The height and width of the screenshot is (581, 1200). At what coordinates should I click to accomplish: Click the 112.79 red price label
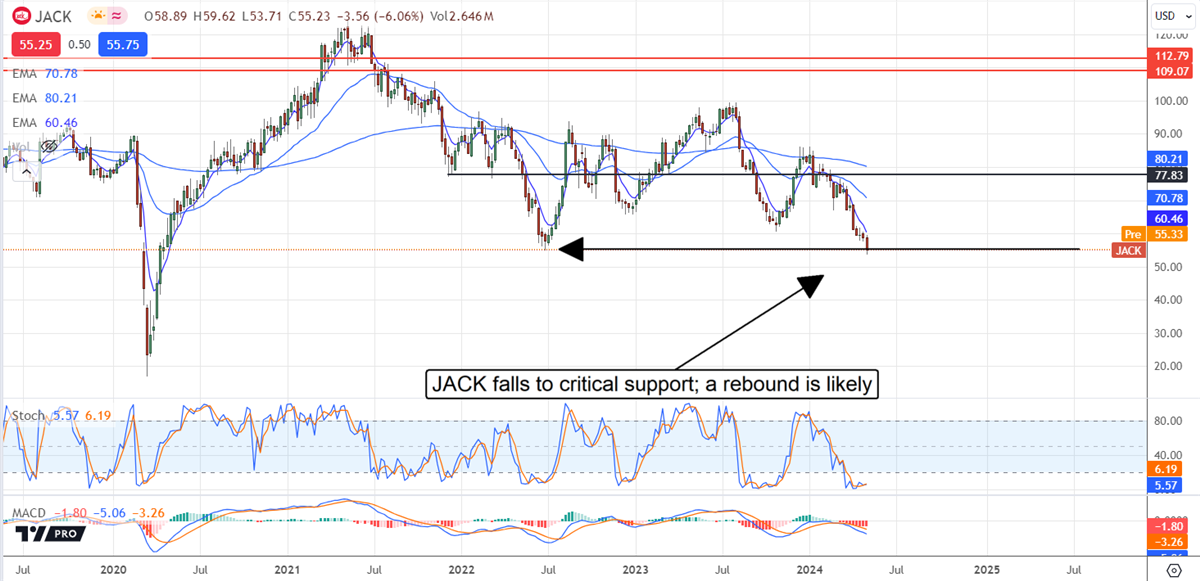1170,58
